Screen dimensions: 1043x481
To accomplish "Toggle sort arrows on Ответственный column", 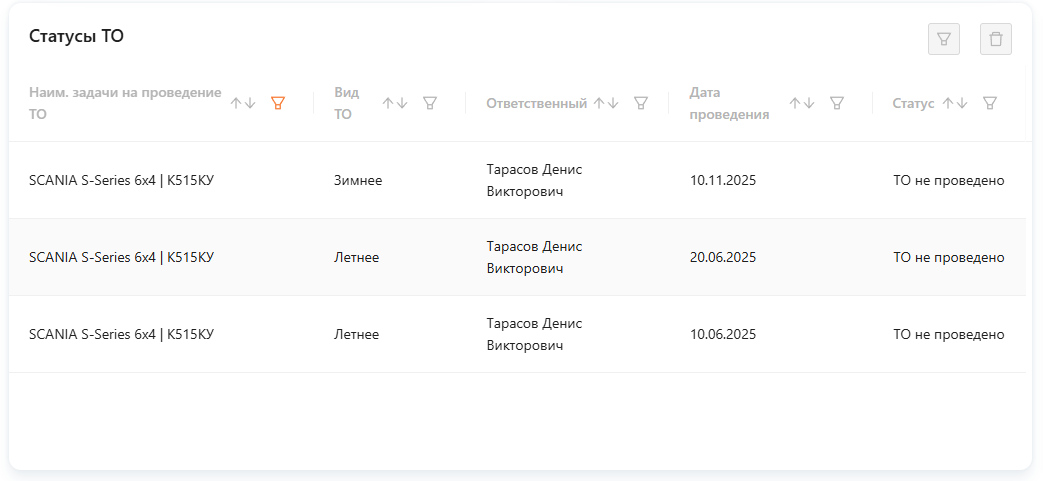I will [605, 103].
